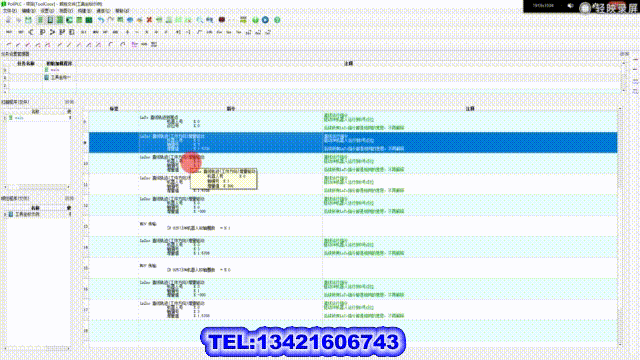The image size is (640, 360).
Task: Click the magnifying glass search icon
Action: (200, 20)
